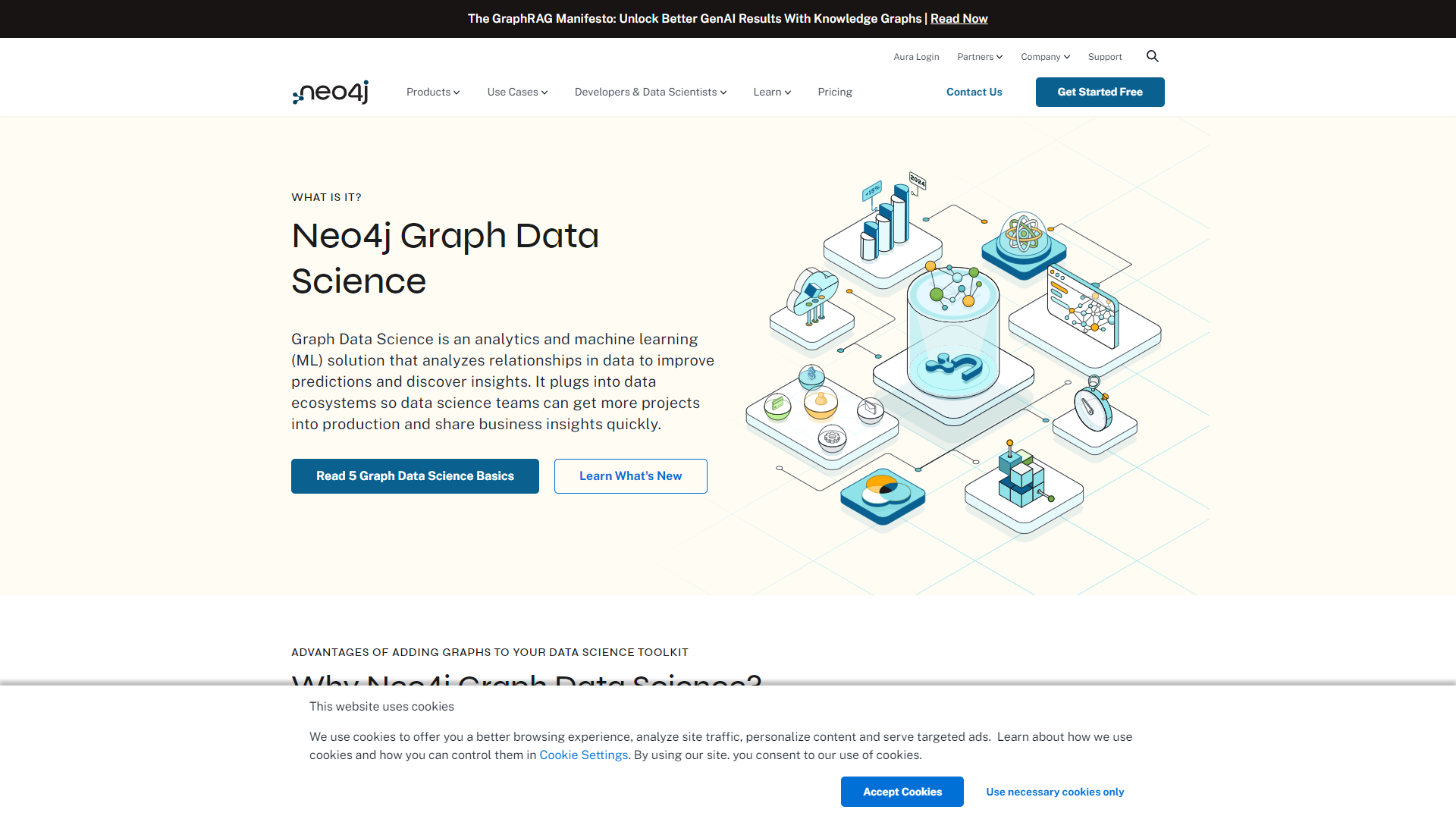The width and height of the screenshot is (1456, 819).
Task: Select Use necessary cookies only option
Action: click(x=1055, y=791)
